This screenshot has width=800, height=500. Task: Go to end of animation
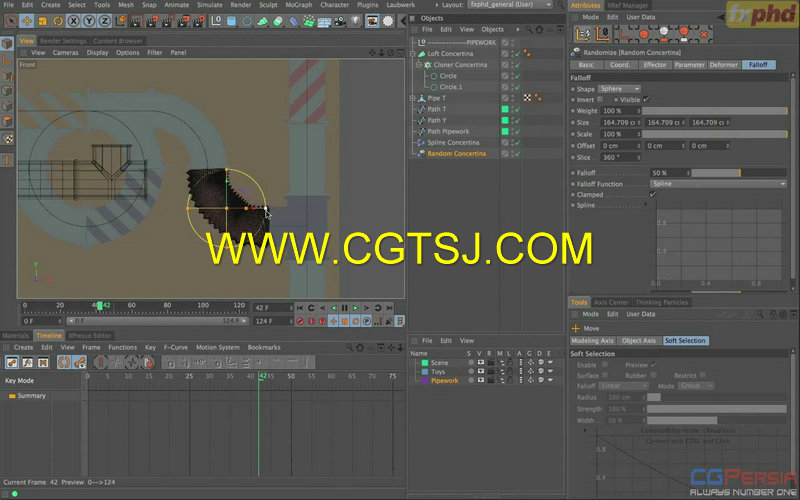pyautogui.click(x=389, y=308)
